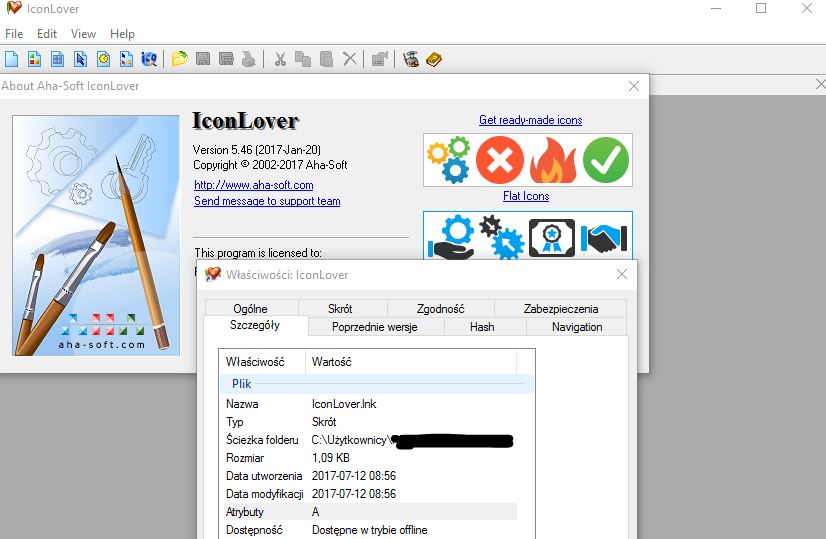Image resolution: width=826 pixels, height=539 pixels.
Task: Click the new animated cursor icon
Action: tap(103, 59)
